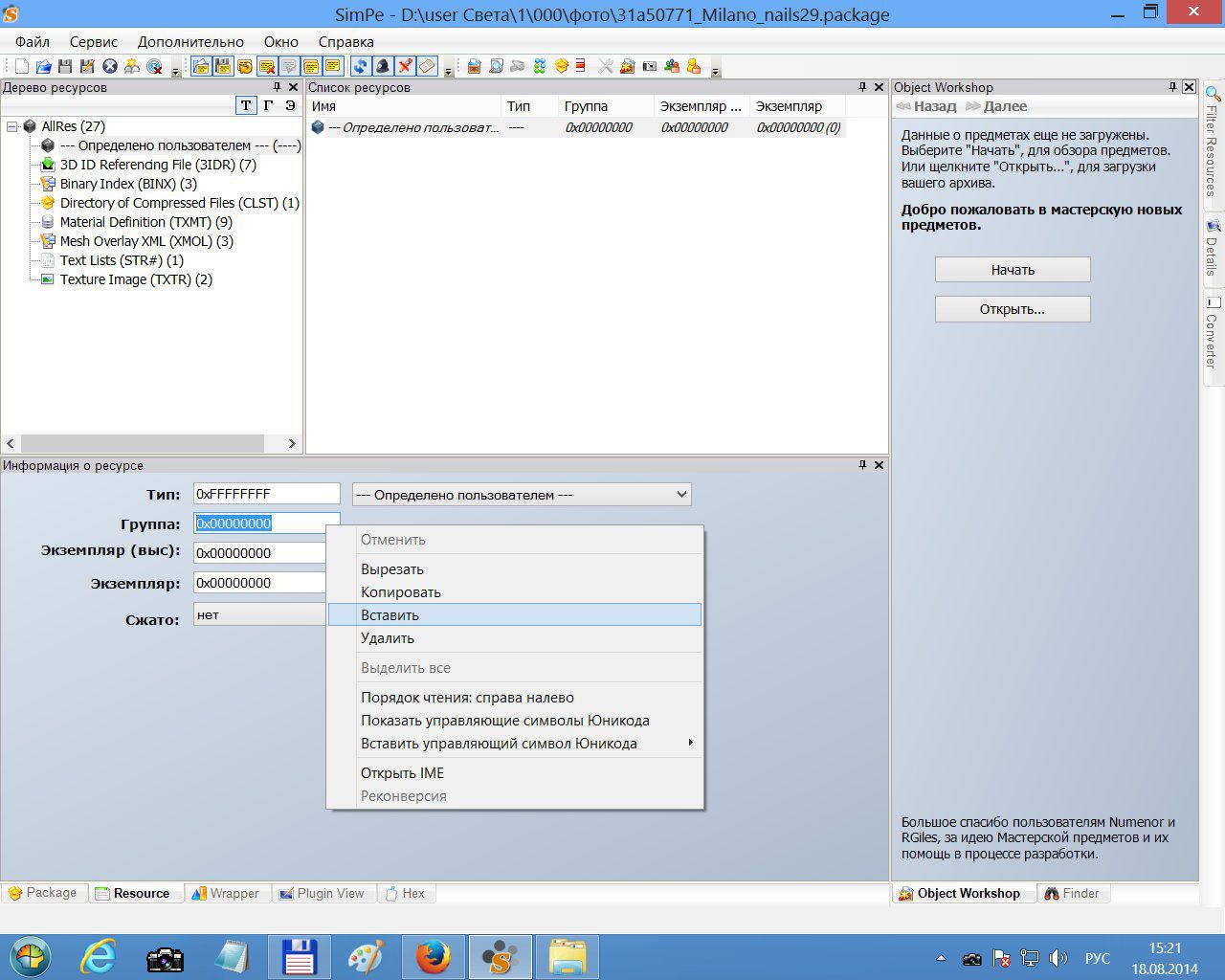The height and width of the screenshot is (980, 1225).
Task: Select Mesh Overlay XML (XMOL) tree item
Action: click(146, 241)
